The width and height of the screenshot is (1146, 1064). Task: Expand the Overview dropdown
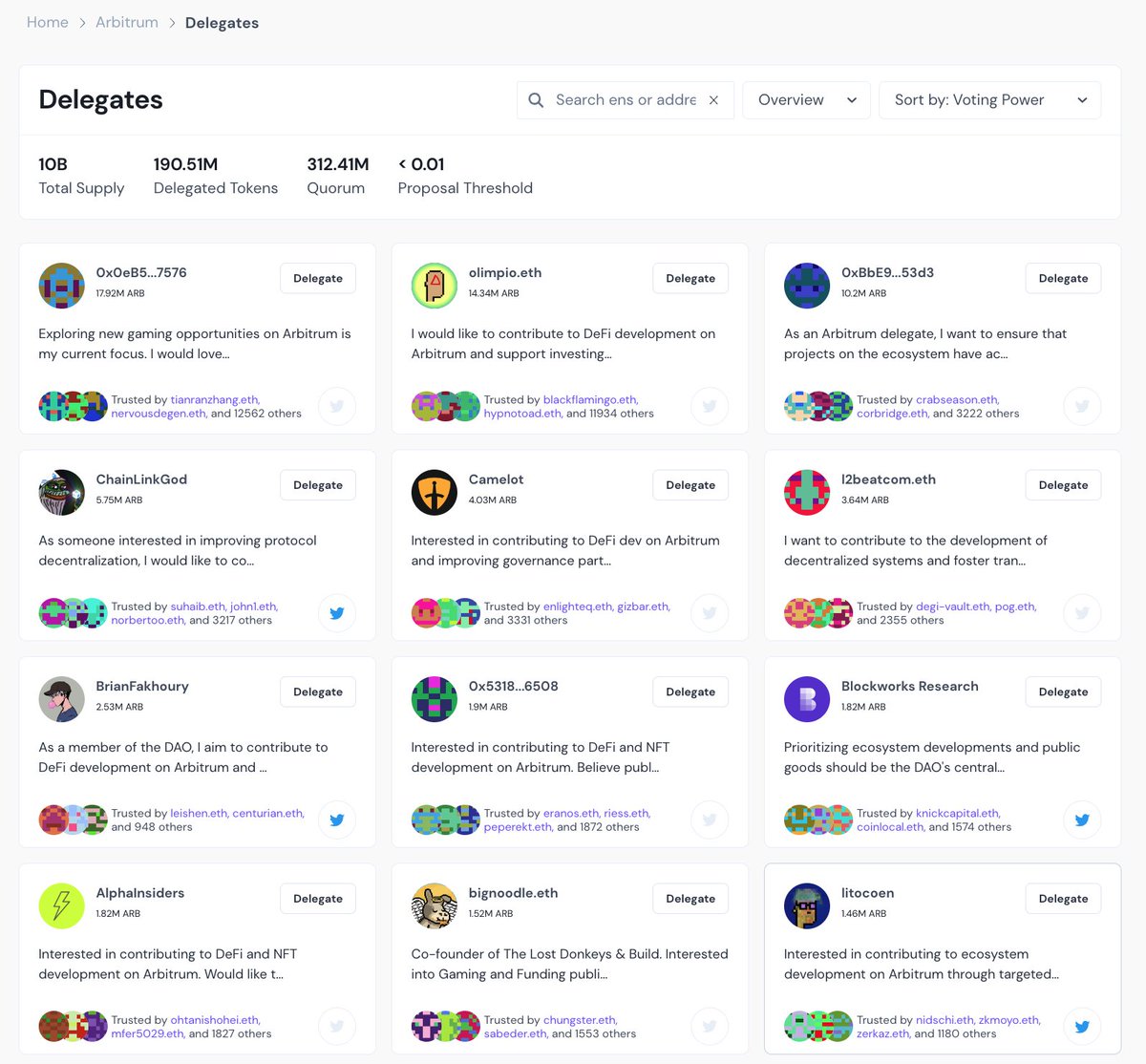806,100
